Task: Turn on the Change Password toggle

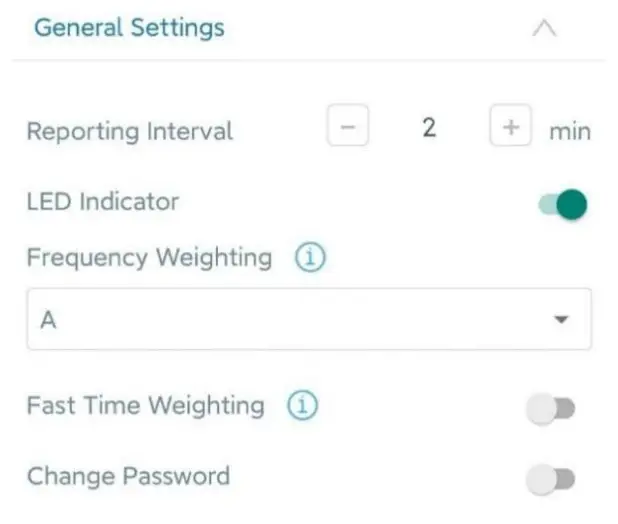Action: tap(550, 479)
